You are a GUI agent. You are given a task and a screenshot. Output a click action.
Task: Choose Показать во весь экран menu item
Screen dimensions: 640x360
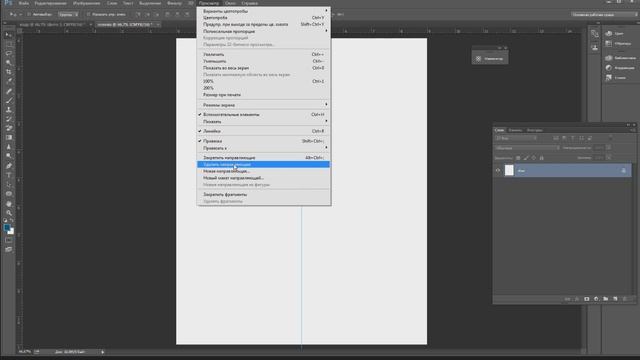coord(263,68)
